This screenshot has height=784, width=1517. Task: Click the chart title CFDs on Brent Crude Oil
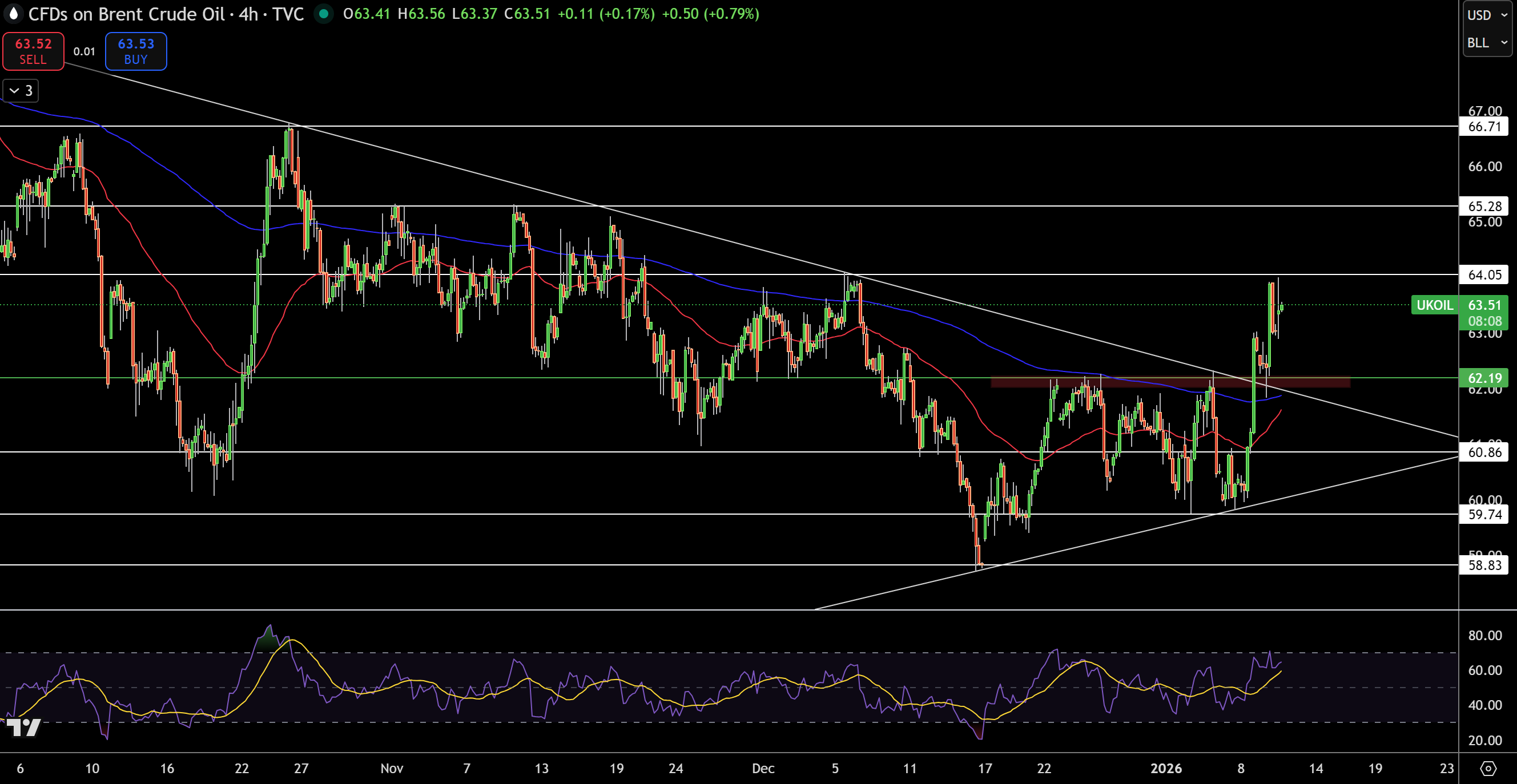coord(127,14)
